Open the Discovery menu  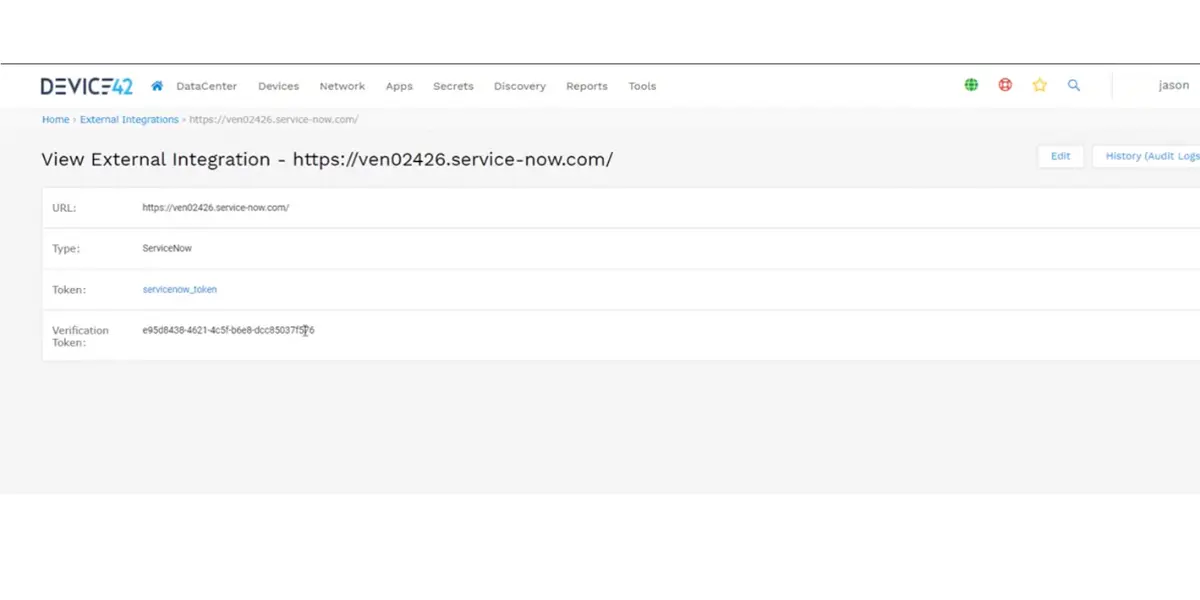(520, 86)
